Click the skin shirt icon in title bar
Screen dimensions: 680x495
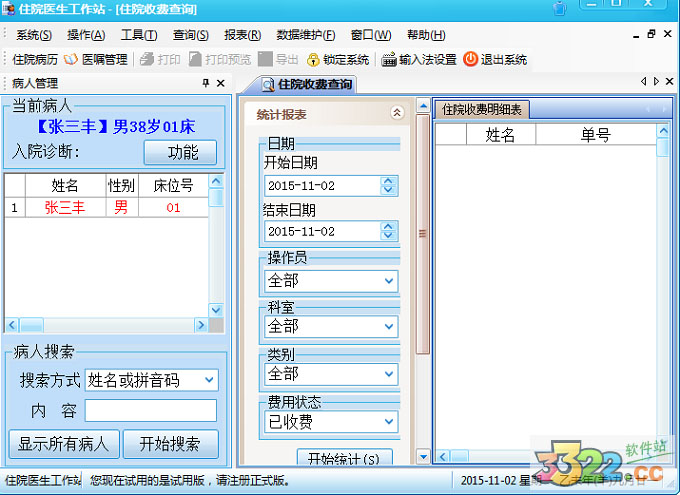pyautogui.click(x=559, y=8)
